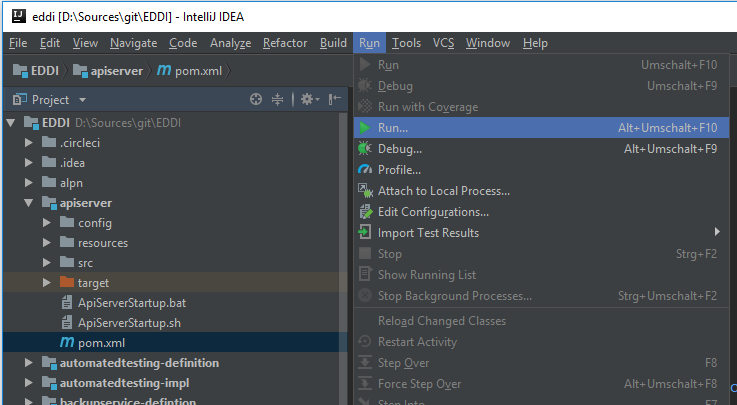Click the Attach to Local Process icon
The width and height of the screenshot is (737, 405).
pyautogui.click(x=365, y=191)
